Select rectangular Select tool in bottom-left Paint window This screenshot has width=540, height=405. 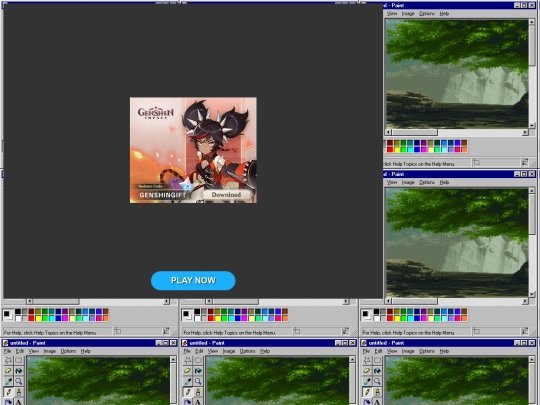click(19, 360)
